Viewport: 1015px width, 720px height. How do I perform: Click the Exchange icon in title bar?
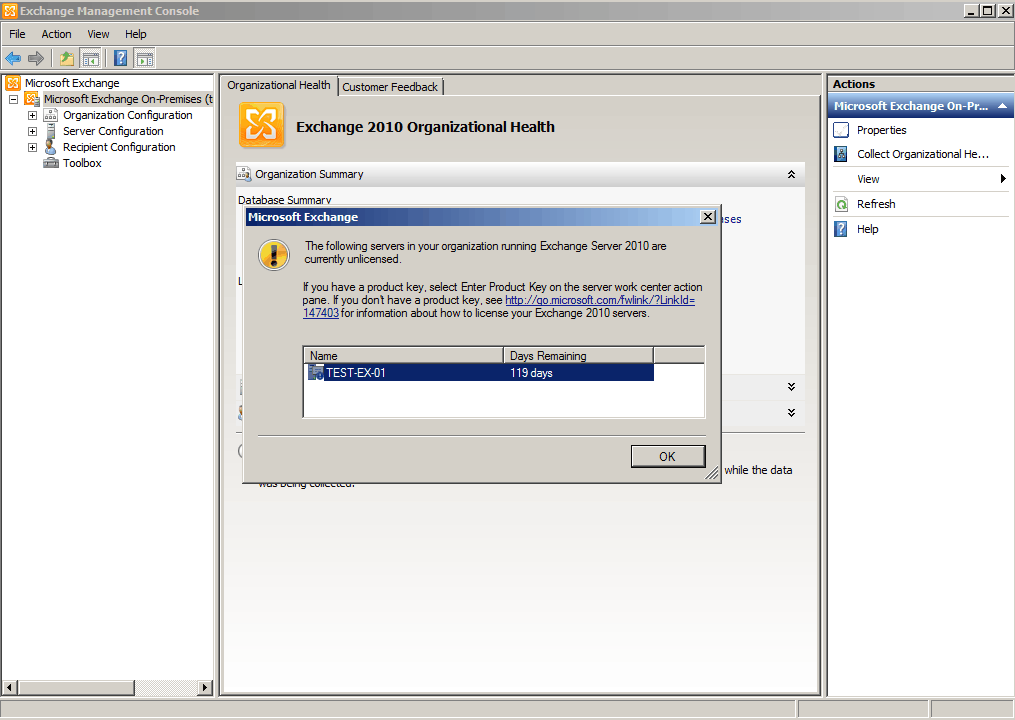pyautogui.click(x=10, y=10)
